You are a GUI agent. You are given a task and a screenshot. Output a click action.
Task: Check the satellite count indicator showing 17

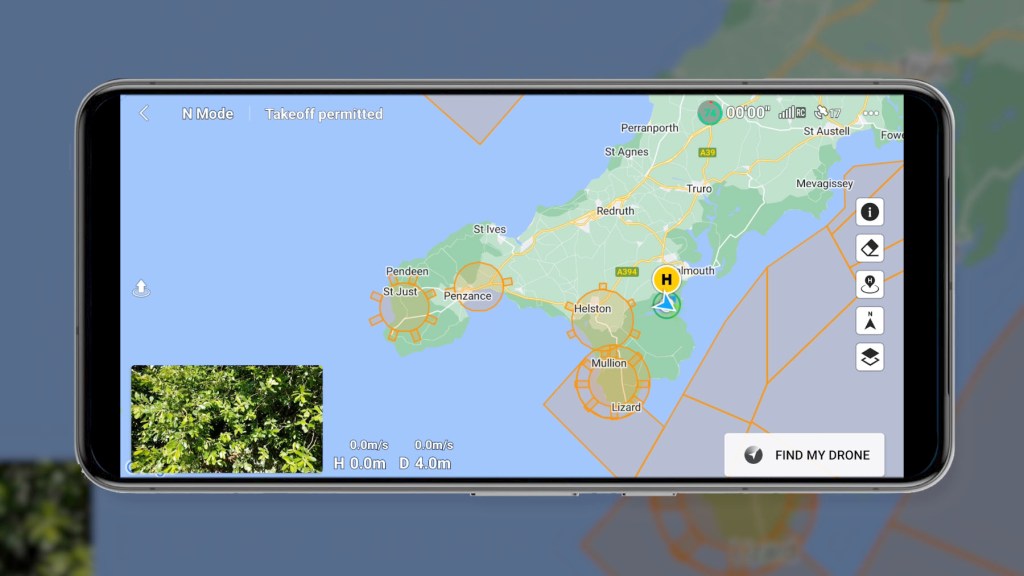824,114
